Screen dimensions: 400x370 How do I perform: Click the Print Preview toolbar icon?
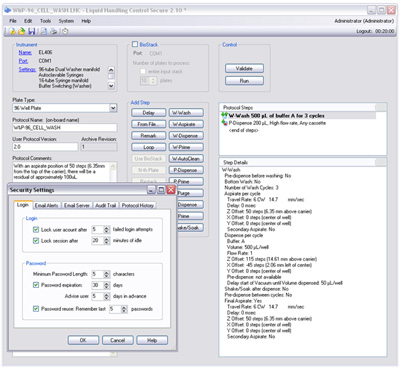point(44,31)
